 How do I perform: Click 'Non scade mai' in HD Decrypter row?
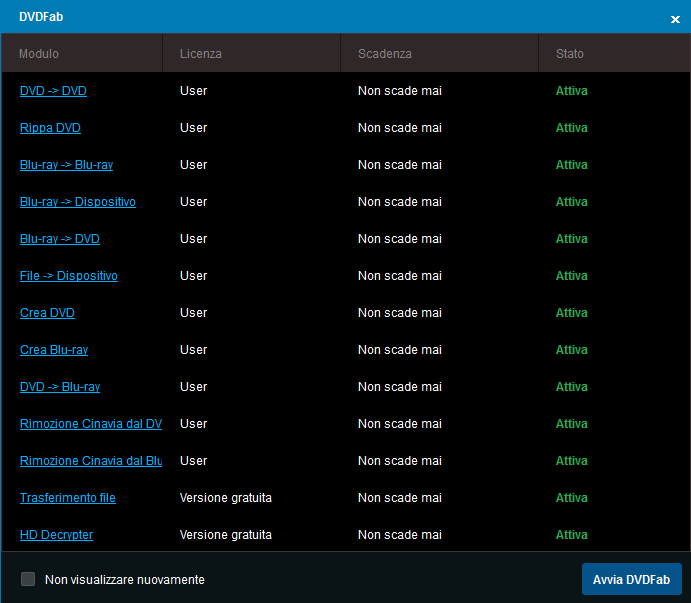400,535
